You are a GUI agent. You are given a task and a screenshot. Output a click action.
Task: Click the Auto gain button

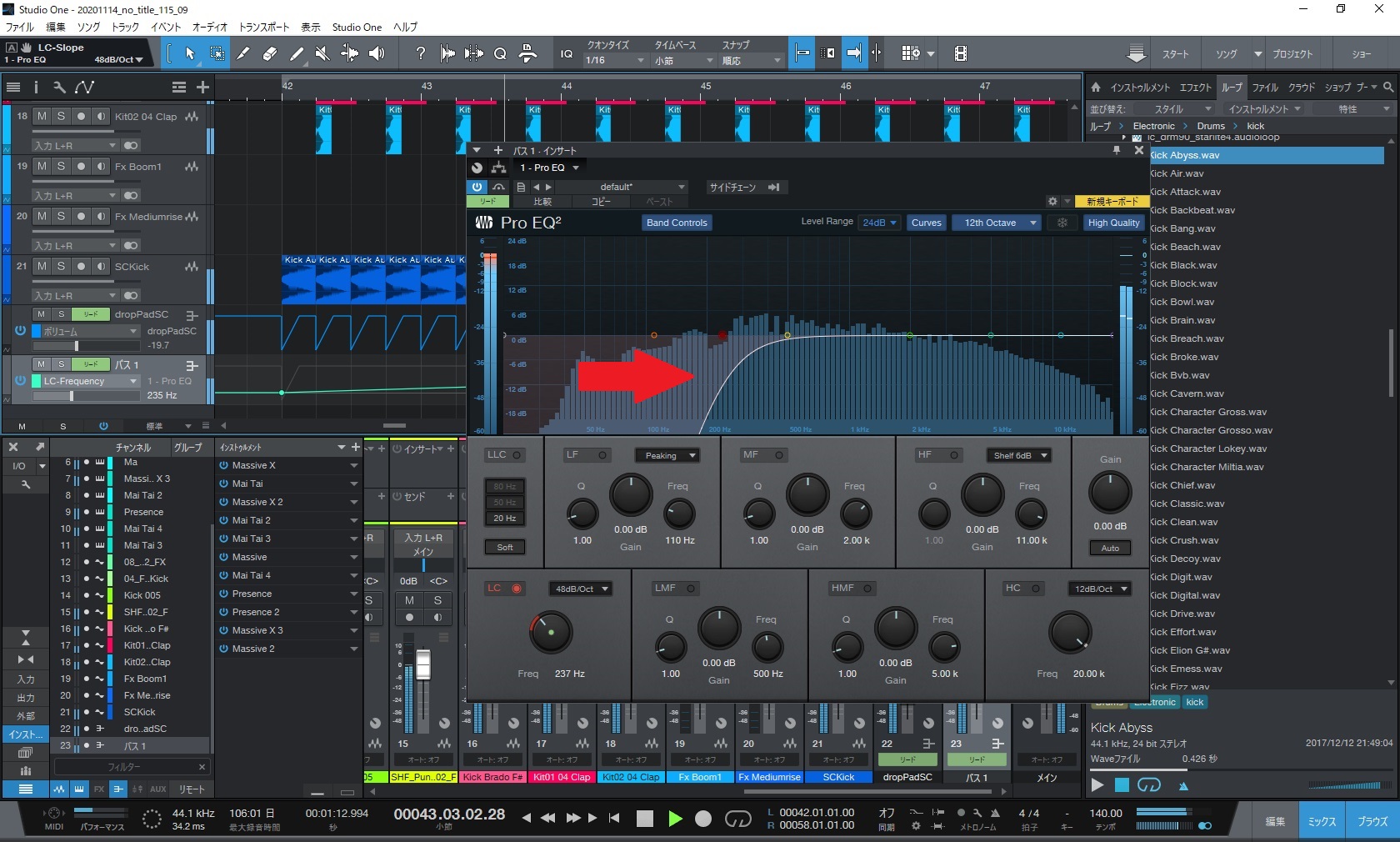[1110, 548]
